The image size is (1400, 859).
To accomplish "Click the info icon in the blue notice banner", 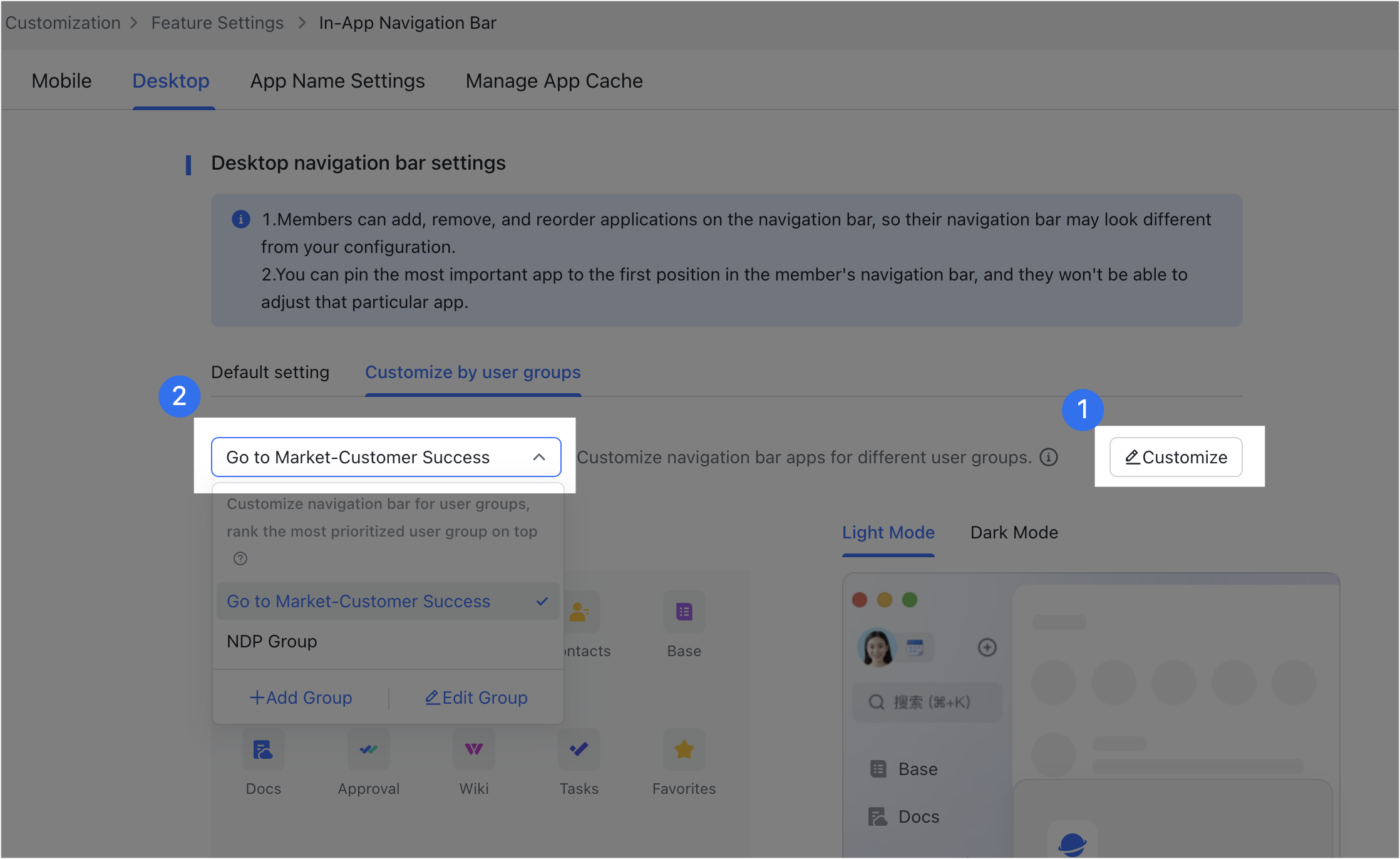I will click(240, 219).
